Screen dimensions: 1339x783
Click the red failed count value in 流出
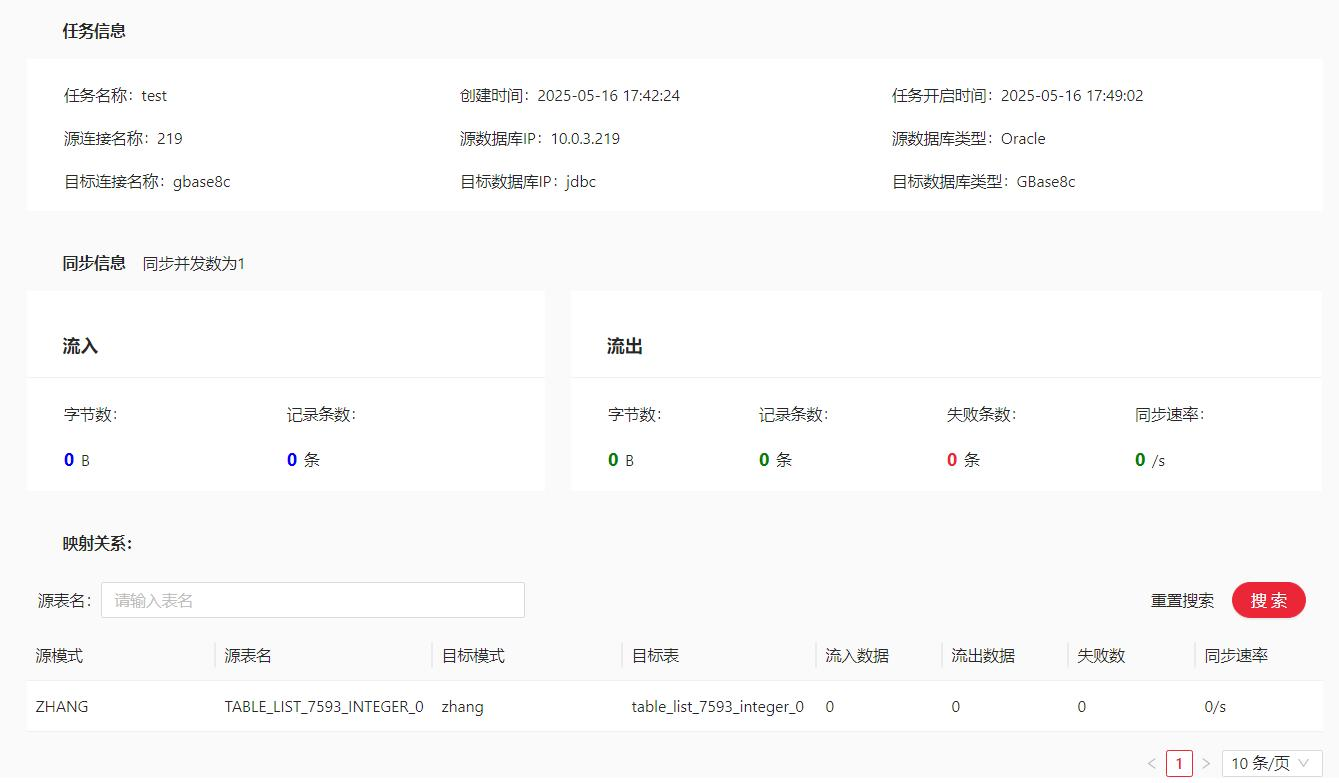click(x=952, y=460)
